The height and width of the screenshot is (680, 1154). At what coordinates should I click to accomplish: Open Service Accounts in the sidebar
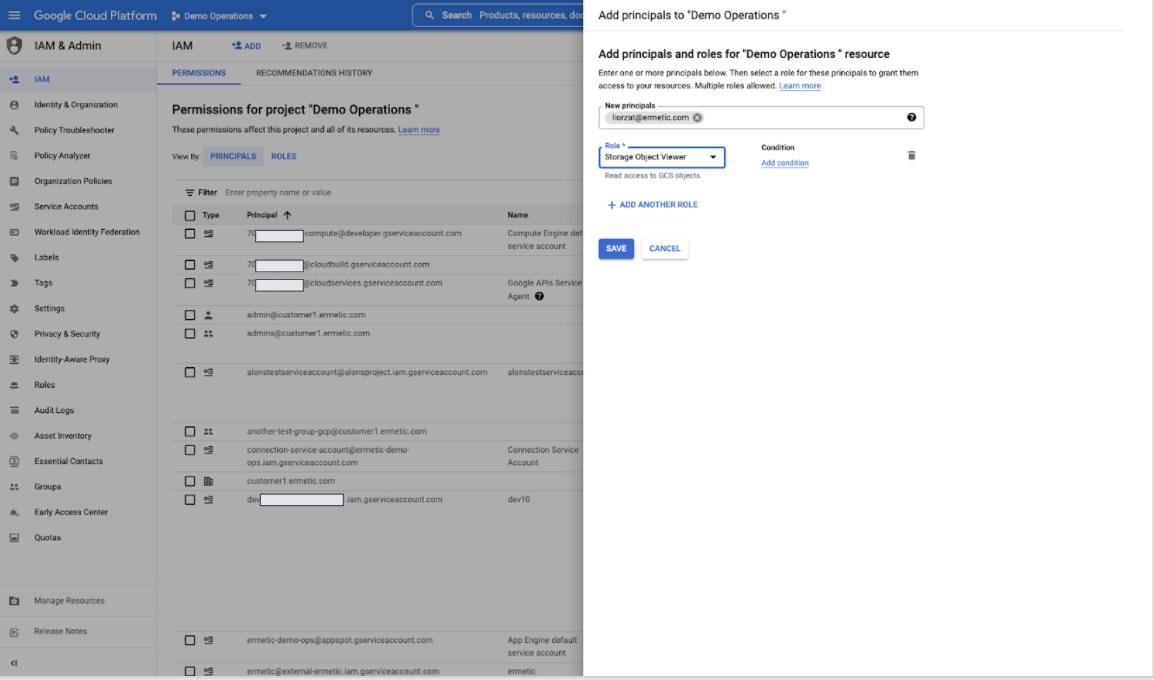(x=66, y=207)
